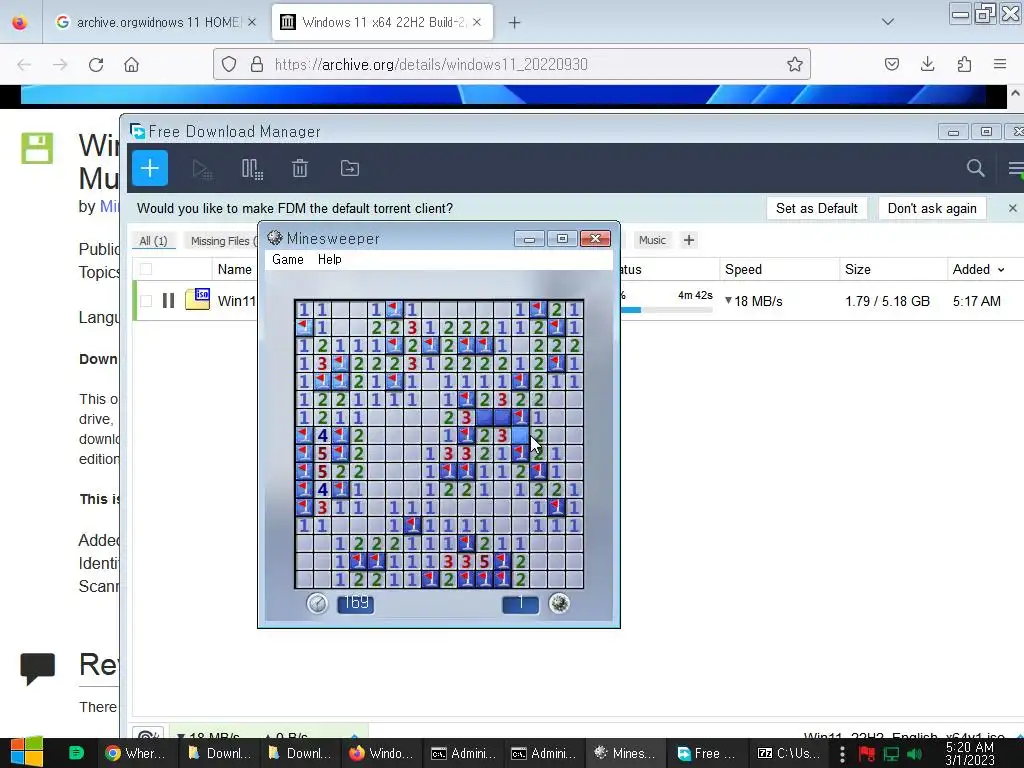Click the Firefox address bar URL

point(431,64)
